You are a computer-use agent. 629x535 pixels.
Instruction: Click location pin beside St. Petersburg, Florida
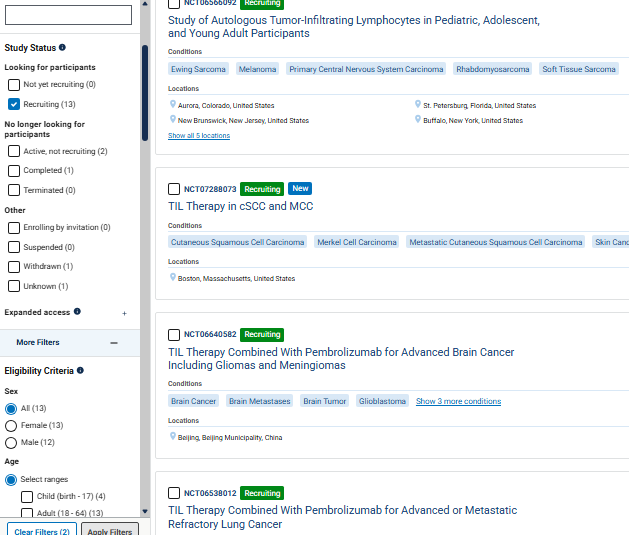(418, 104)
